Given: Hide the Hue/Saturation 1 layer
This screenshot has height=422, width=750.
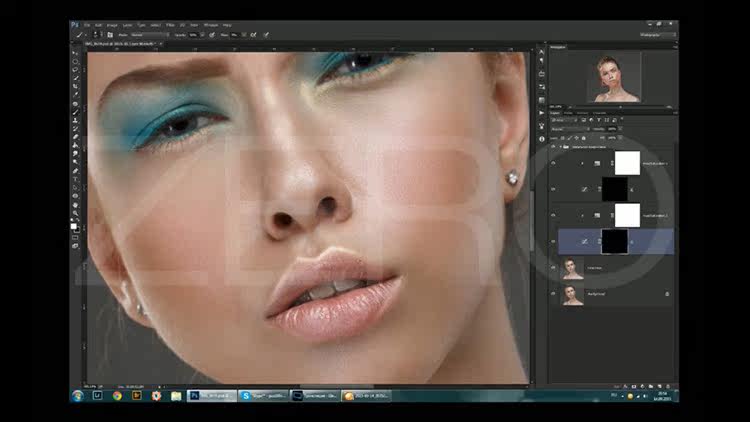Looking at the screenshot, I should (x=553, y=163).
